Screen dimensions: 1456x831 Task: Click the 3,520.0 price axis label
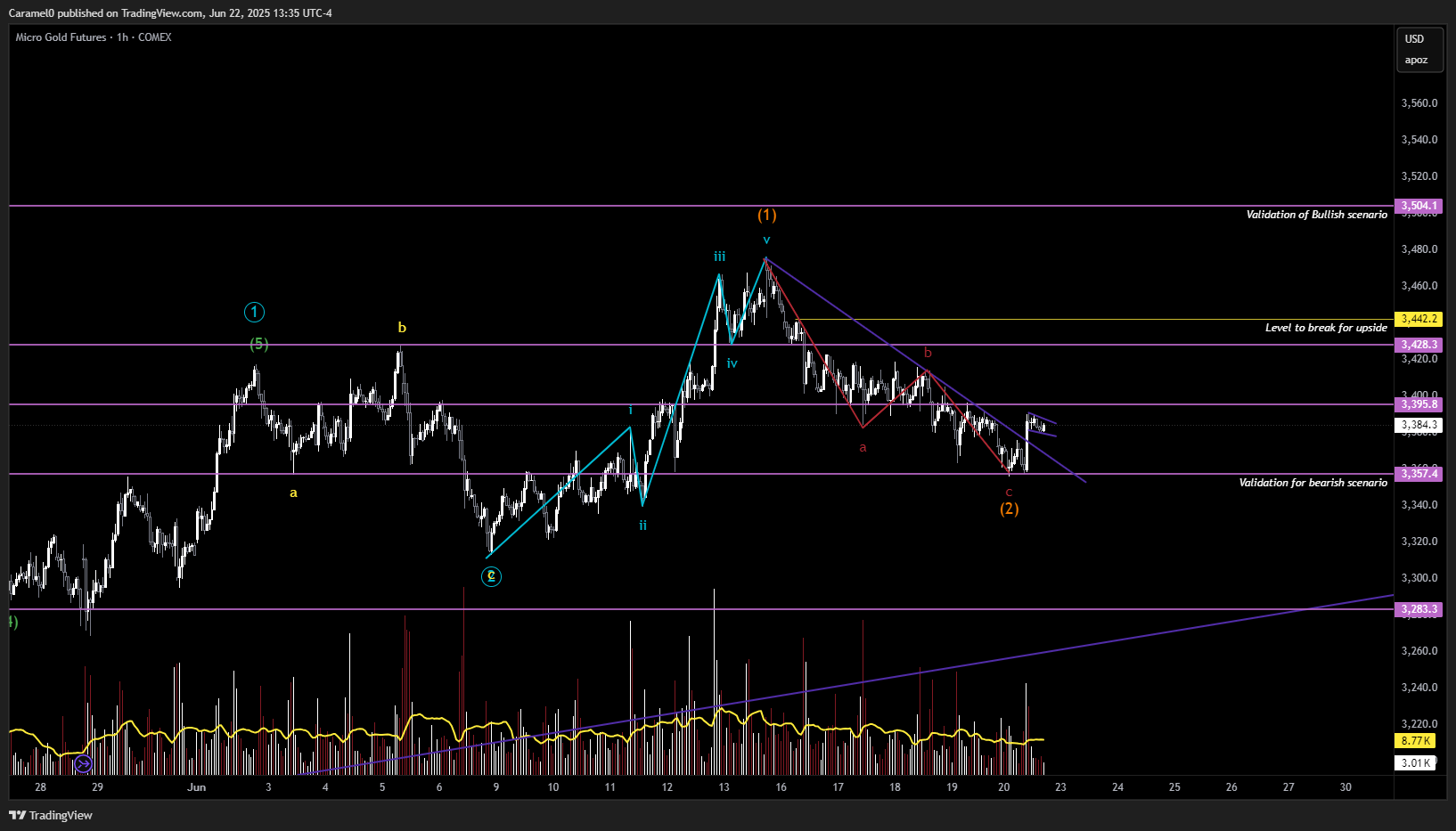1419,176
